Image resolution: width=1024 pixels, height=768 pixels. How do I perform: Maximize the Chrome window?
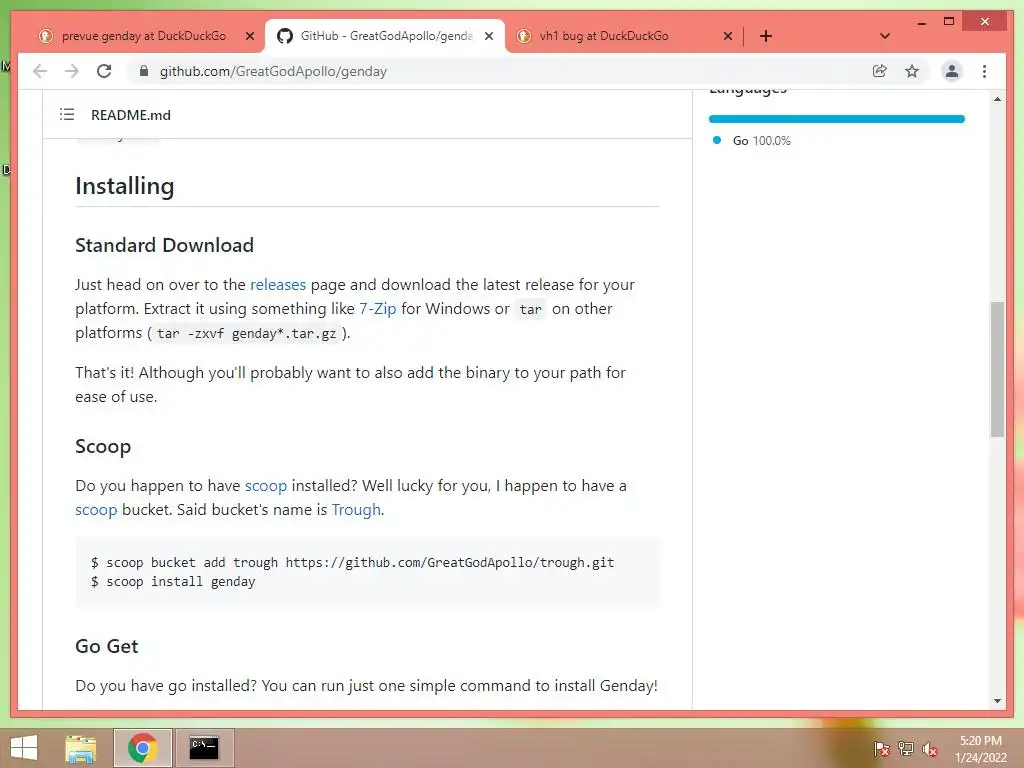[949, 22]
